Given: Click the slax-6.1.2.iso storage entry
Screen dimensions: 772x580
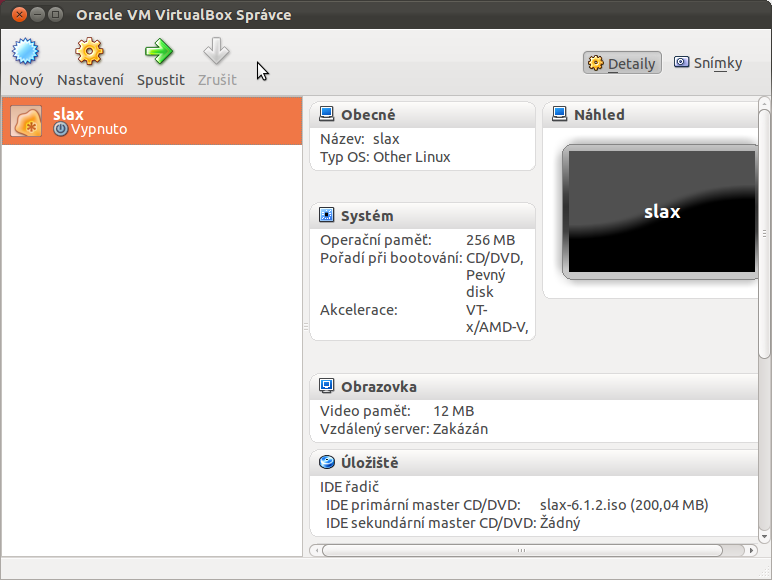Looking at the screenshot, I should pos(624,505).
